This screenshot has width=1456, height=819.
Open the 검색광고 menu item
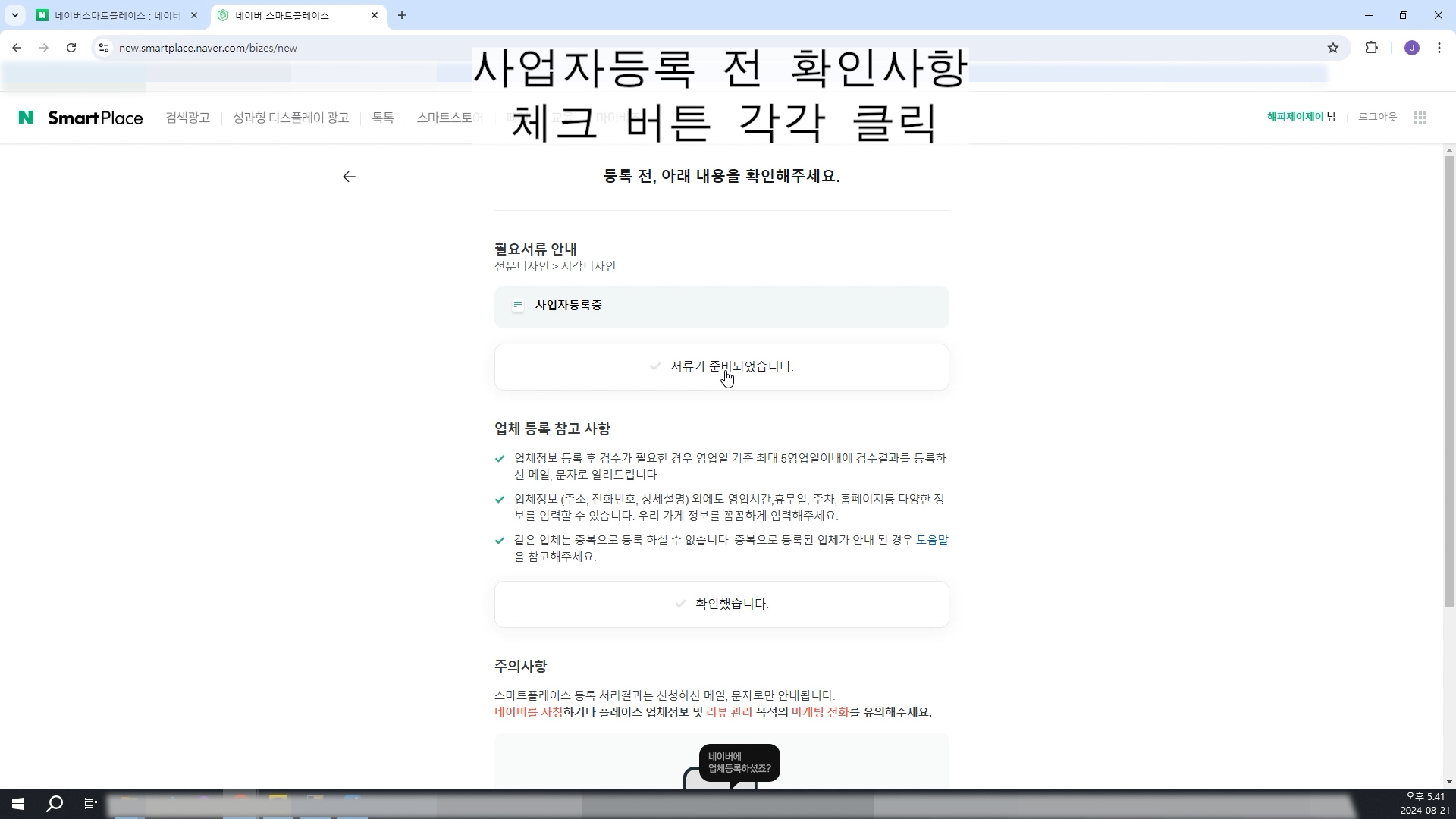point(187,118)
